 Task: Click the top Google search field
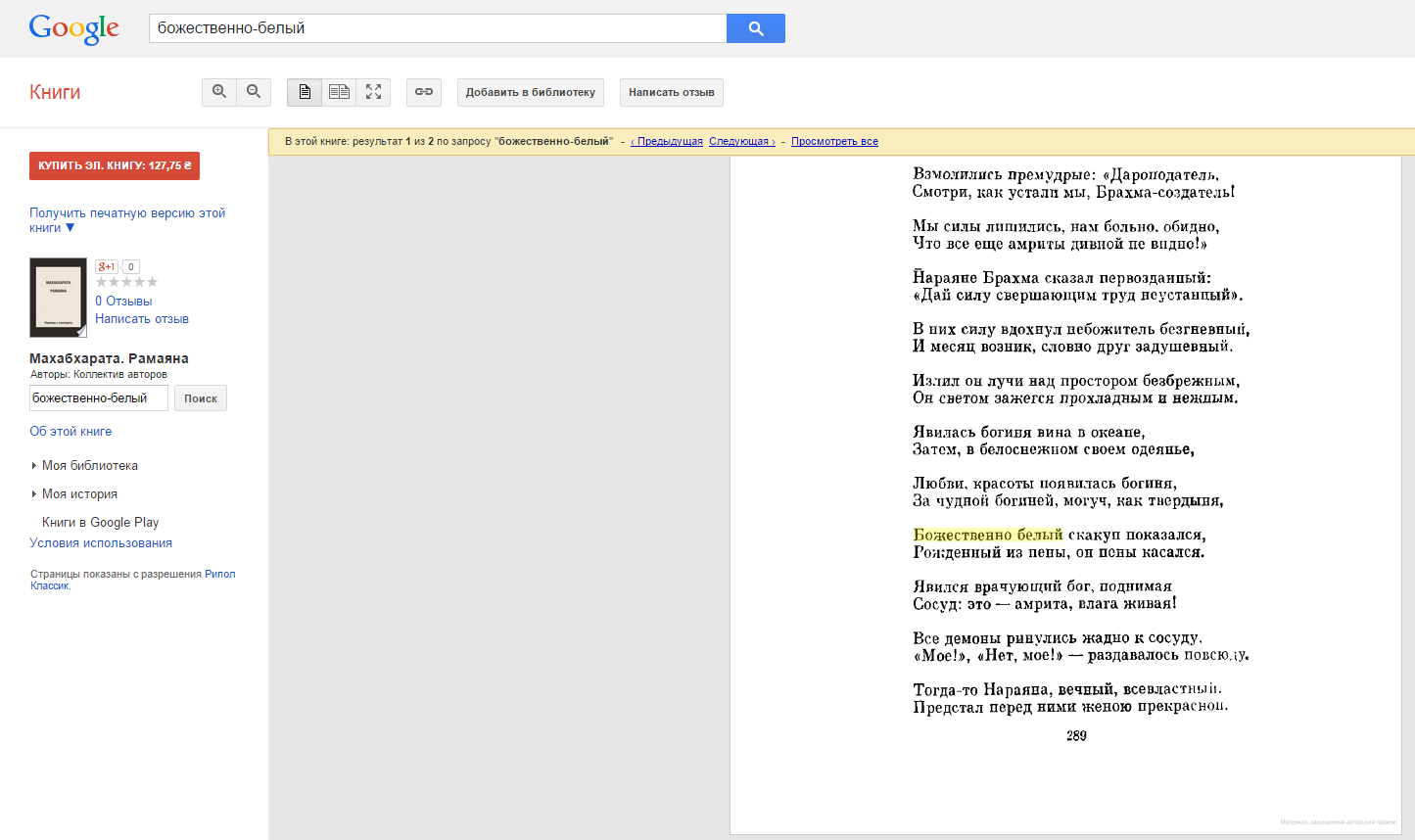point(438,28)
